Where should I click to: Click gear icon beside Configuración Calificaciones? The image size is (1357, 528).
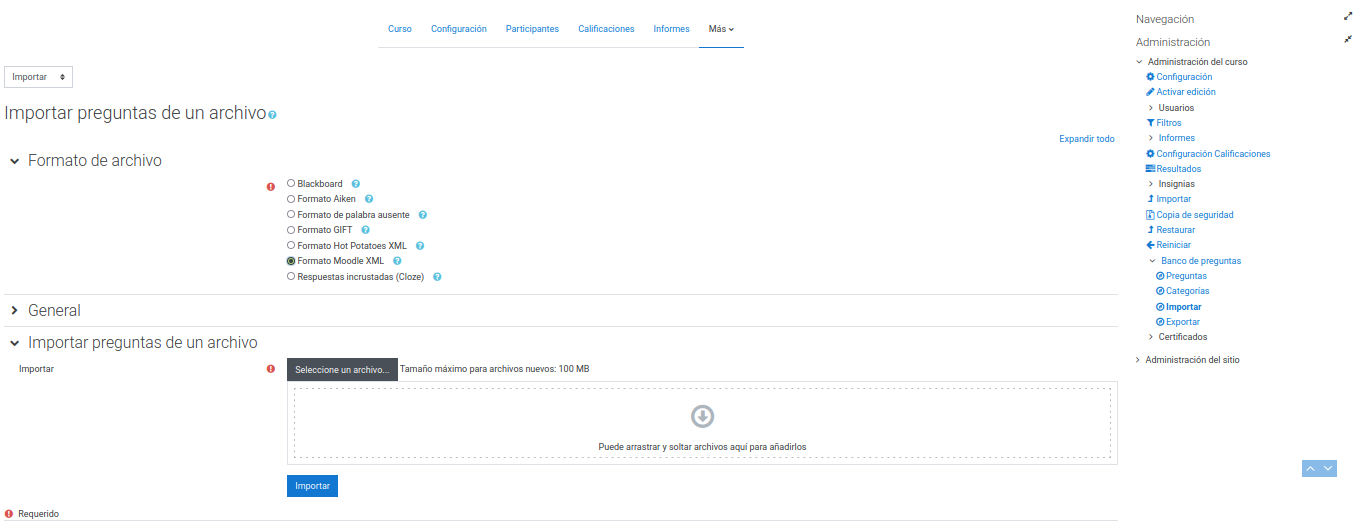[1150, 154]
